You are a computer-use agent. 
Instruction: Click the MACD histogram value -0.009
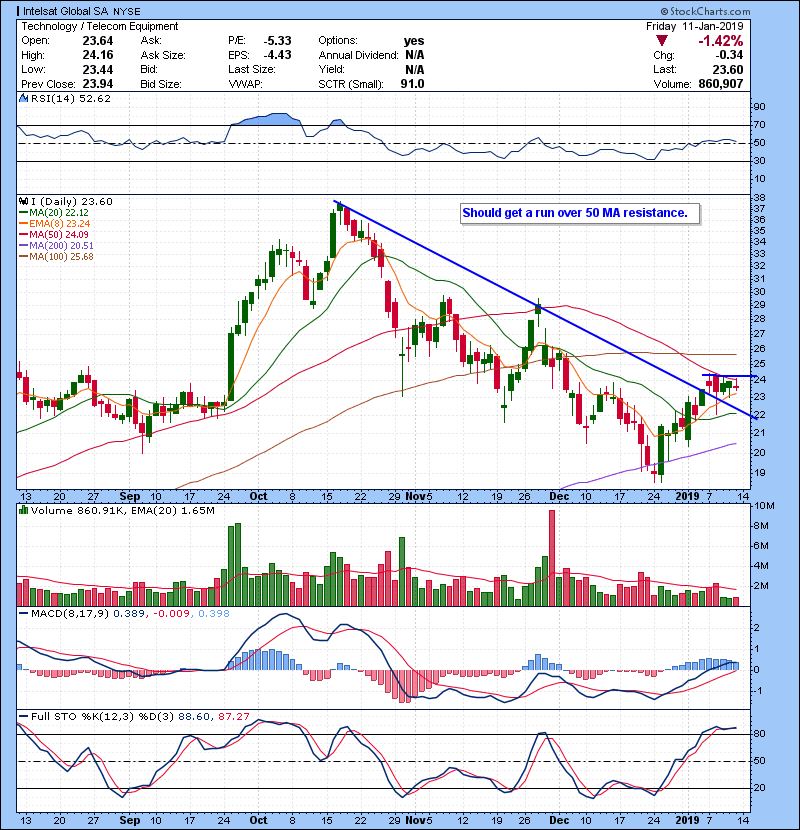point(171,614)
